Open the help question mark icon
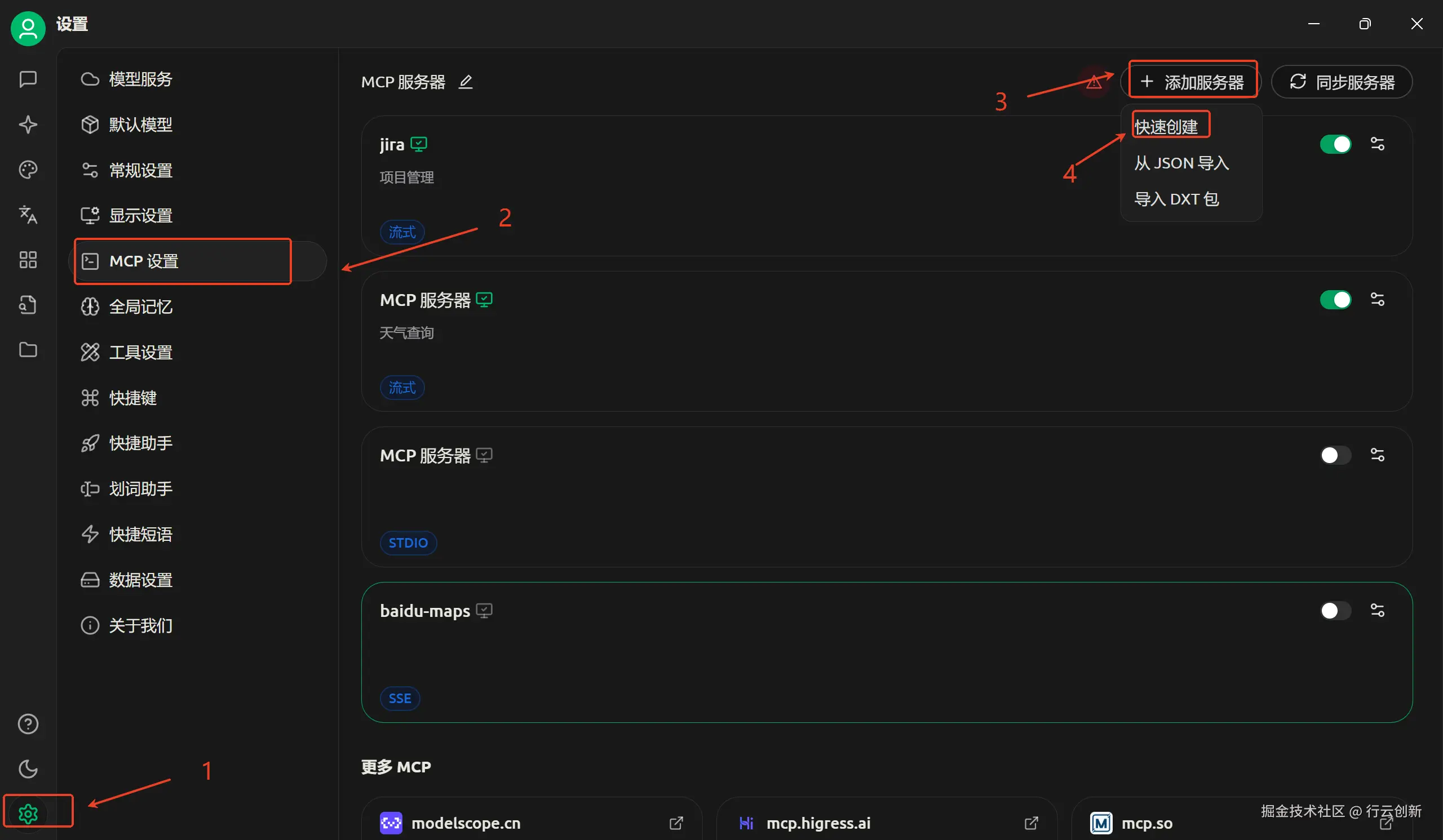The image size is (1443, 840). [28, 724]
